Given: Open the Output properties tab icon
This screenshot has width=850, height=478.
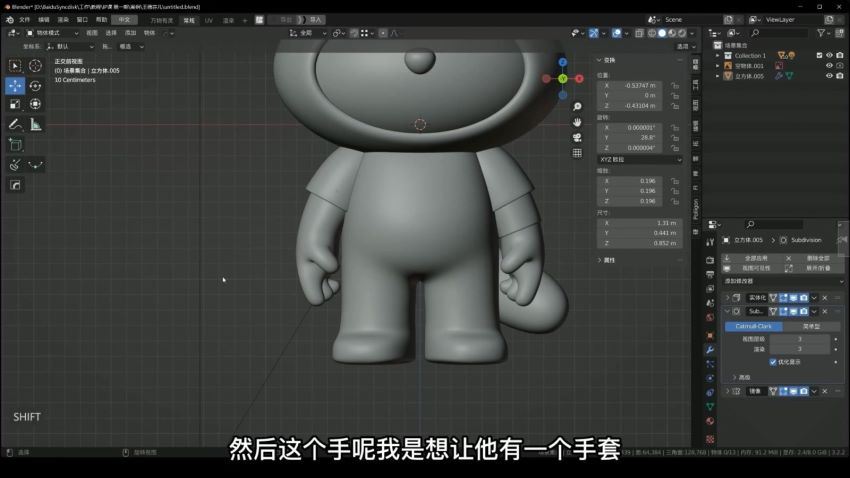Looking at the screenshot, I should [x=710, y=275].
